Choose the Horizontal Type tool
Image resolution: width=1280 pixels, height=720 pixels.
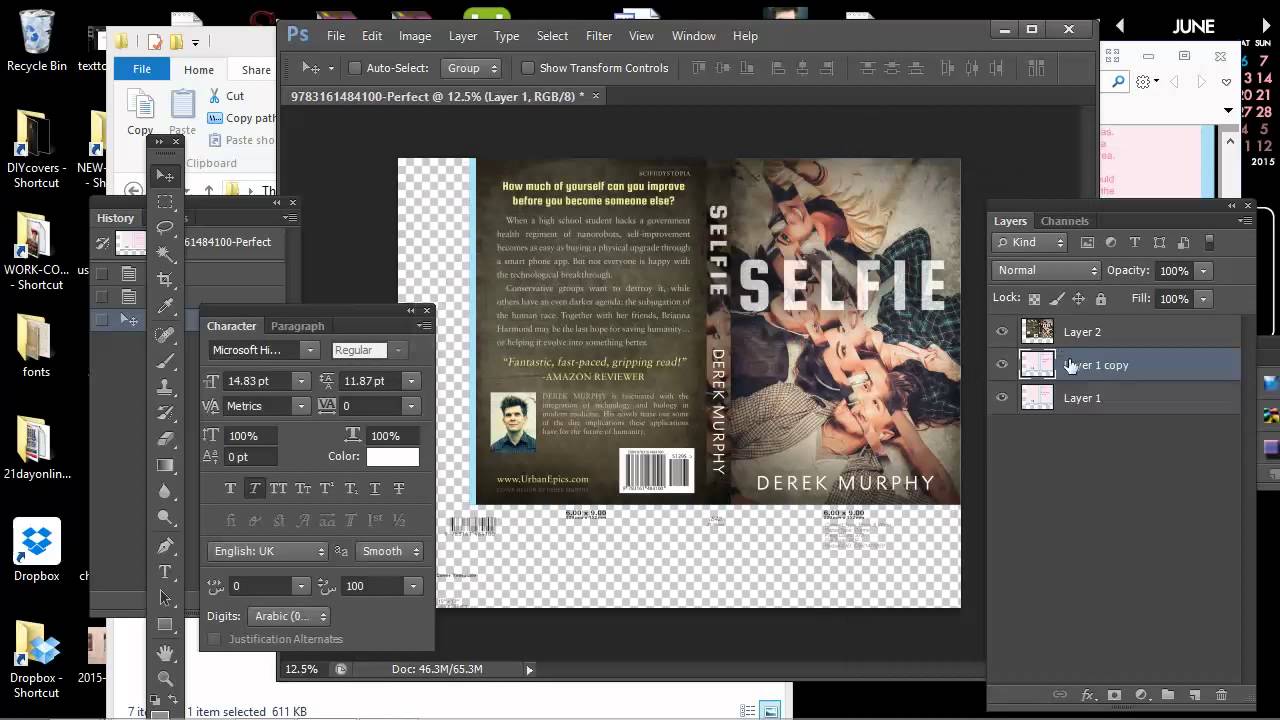166,572
